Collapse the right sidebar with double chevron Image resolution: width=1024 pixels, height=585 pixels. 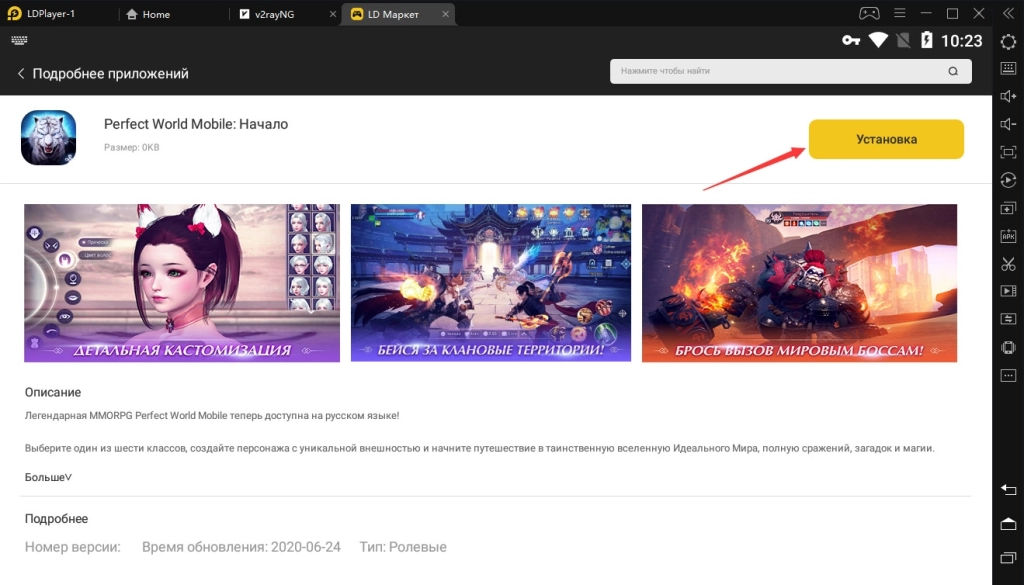click(1008, 14)
